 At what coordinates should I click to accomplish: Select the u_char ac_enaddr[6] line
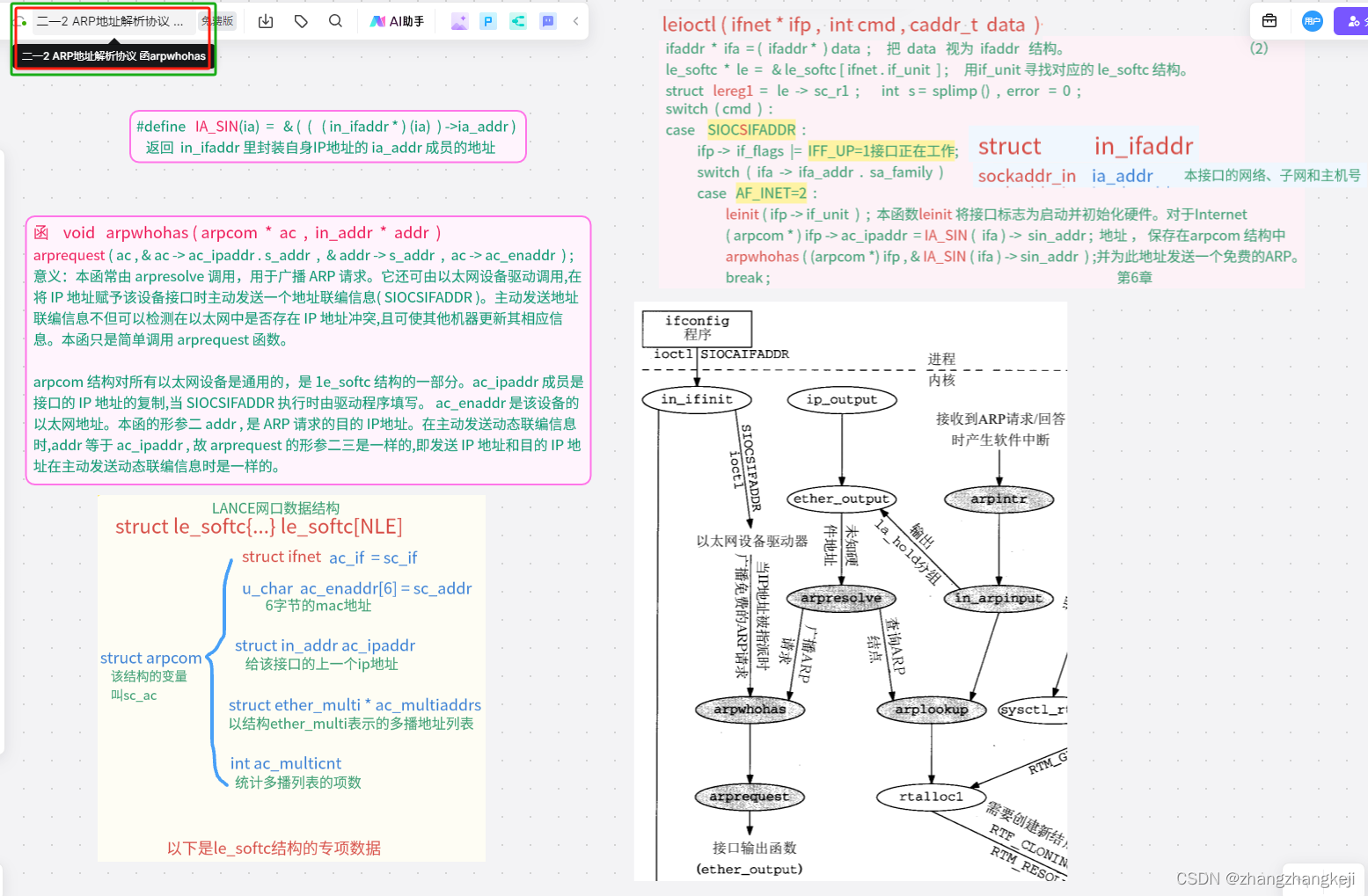[357, 588]
